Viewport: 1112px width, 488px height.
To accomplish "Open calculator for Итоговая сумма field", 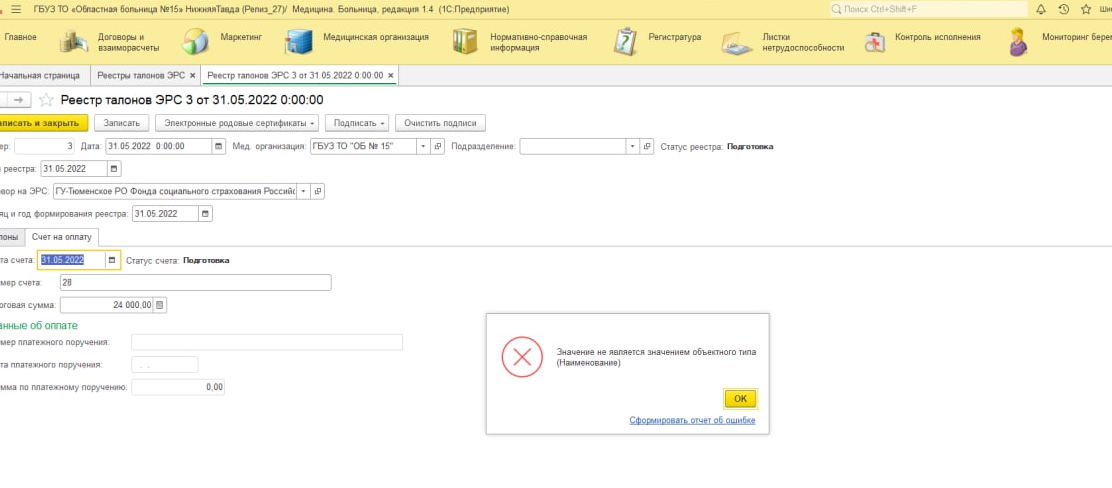I will click(160, 305).
